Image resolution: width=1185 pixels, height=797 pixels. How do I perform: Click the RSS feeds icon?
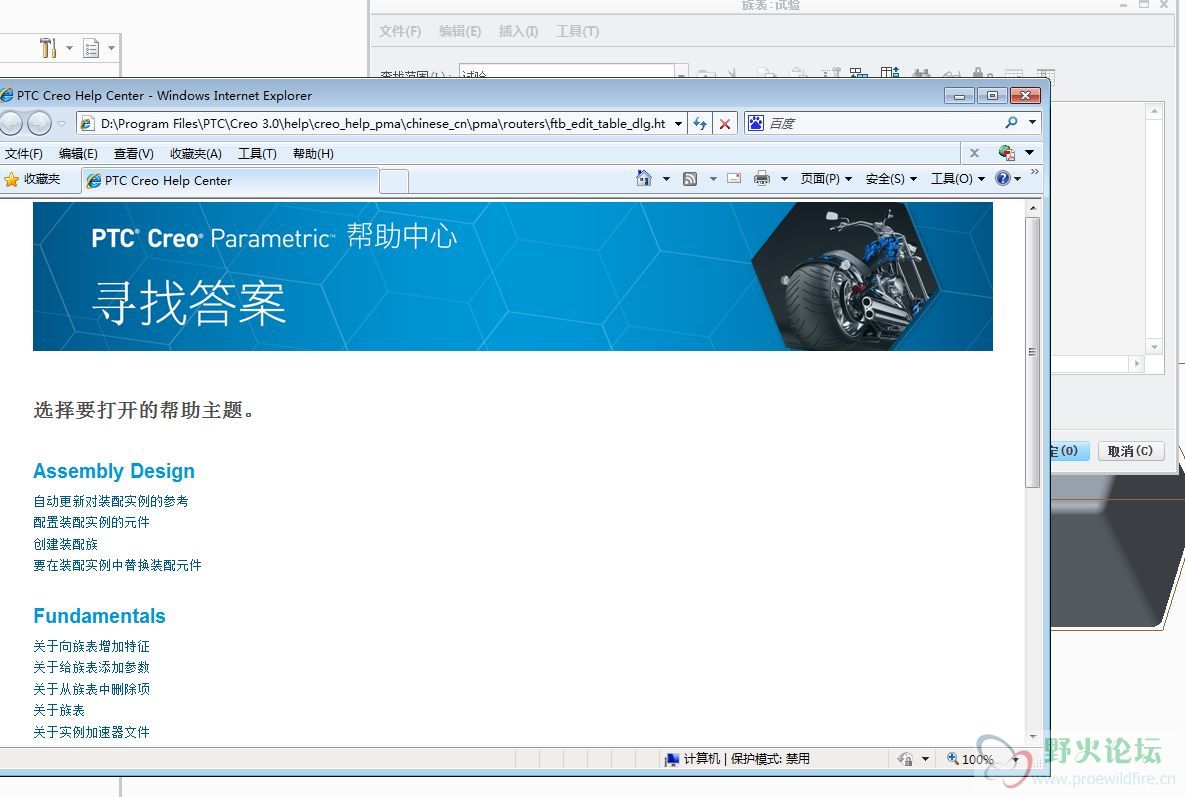point(690,179)
